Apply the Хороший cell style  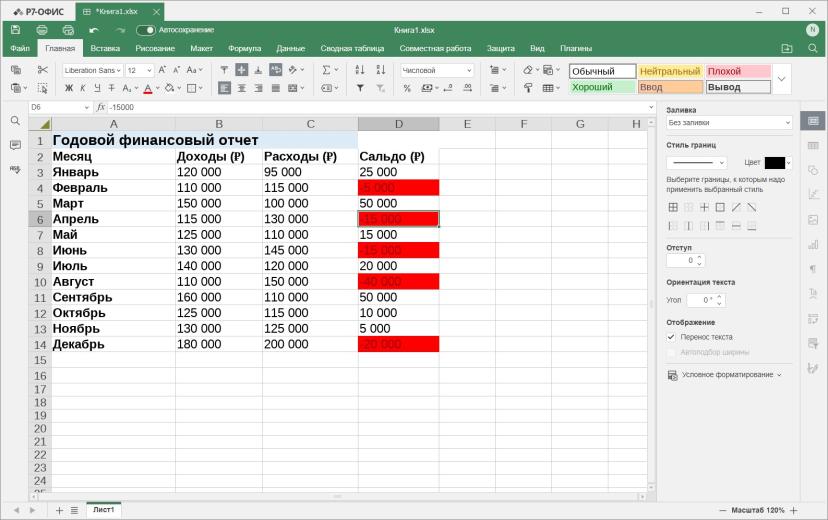pyautogui.click(x=603, y=87)
